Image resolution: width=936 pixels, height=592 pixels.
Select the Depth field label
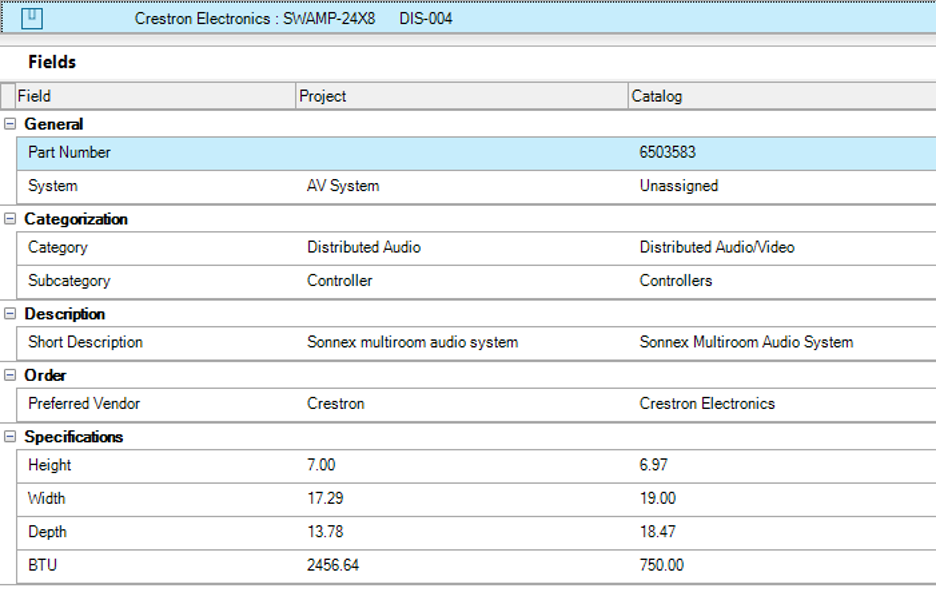point(47,532)
